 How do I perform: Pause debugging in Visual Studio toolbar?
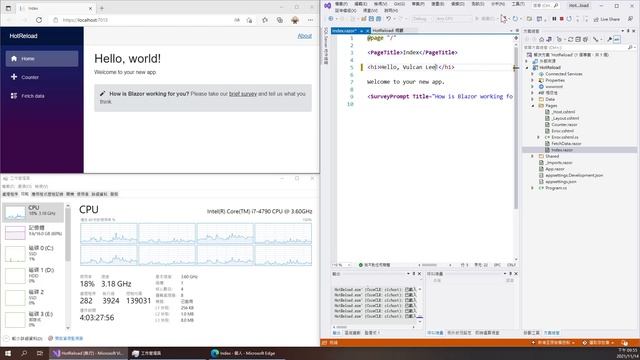pyautogui.click(x=554, y=19)
